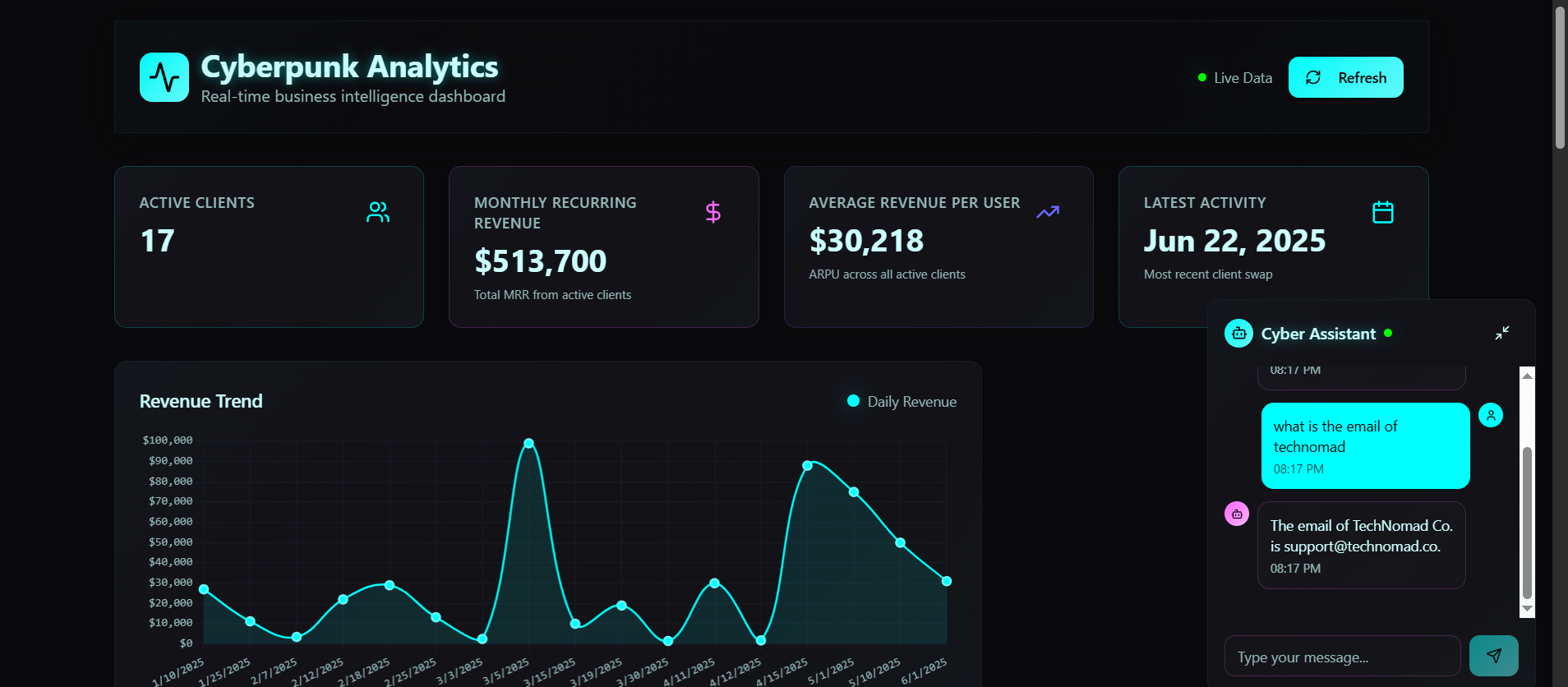Viewport: 1568px width, 687px height.
Task: Toggle the Daily Revenue legend item
Action: pyautogui.click(x=902, y=402)
